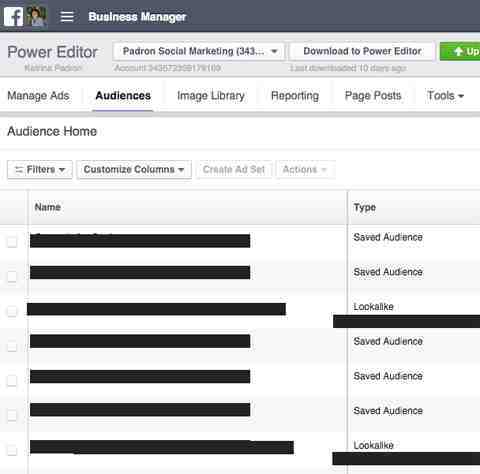The width and height of the screenshot is (480, 474).
Task: Click the green Upload button
Action: pyautogui.click(x=460, y=51)
